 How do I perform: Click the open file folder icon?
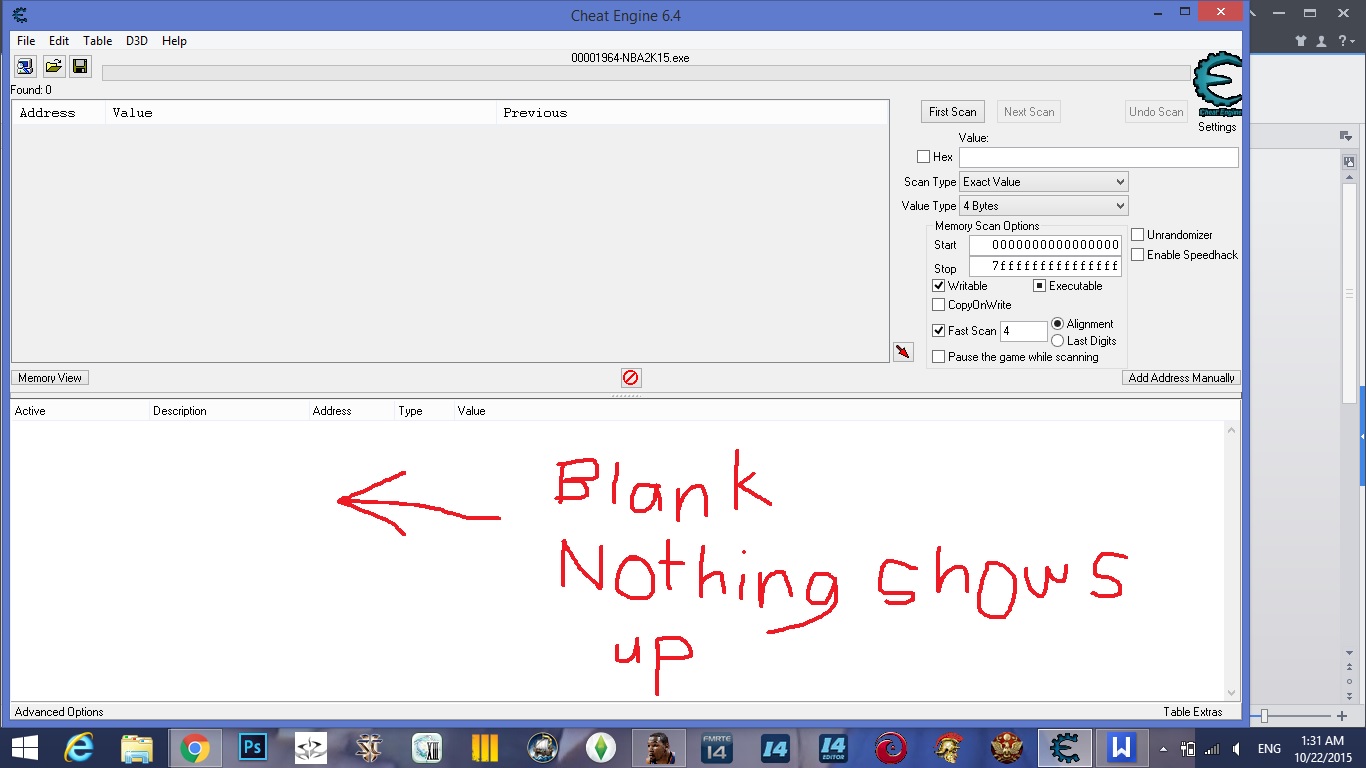click(53, 67)
